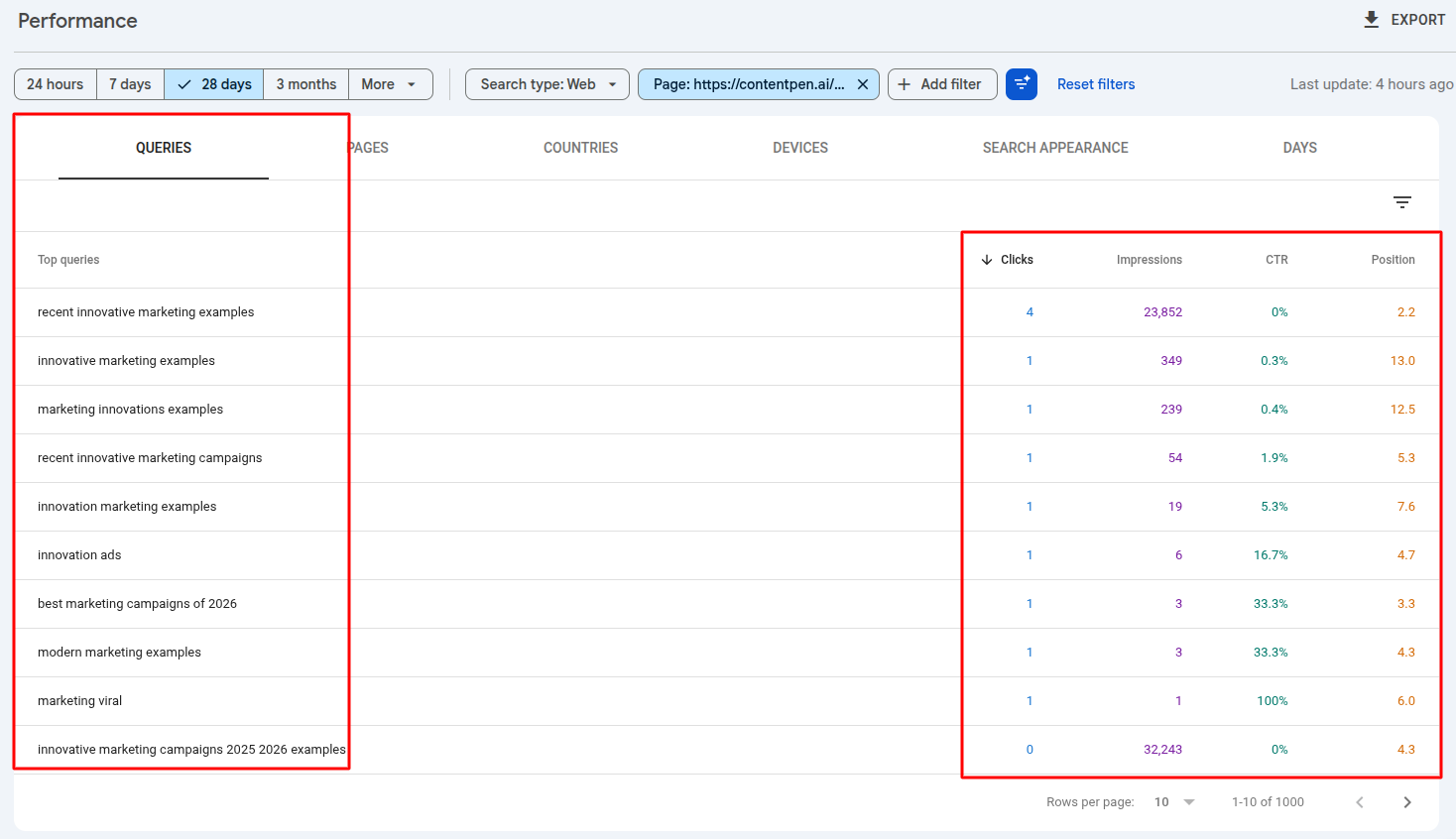The width and height of the screenshot is (1456, 839).
Task: Open the DEVICES tab
Action: tap(799, 147)
